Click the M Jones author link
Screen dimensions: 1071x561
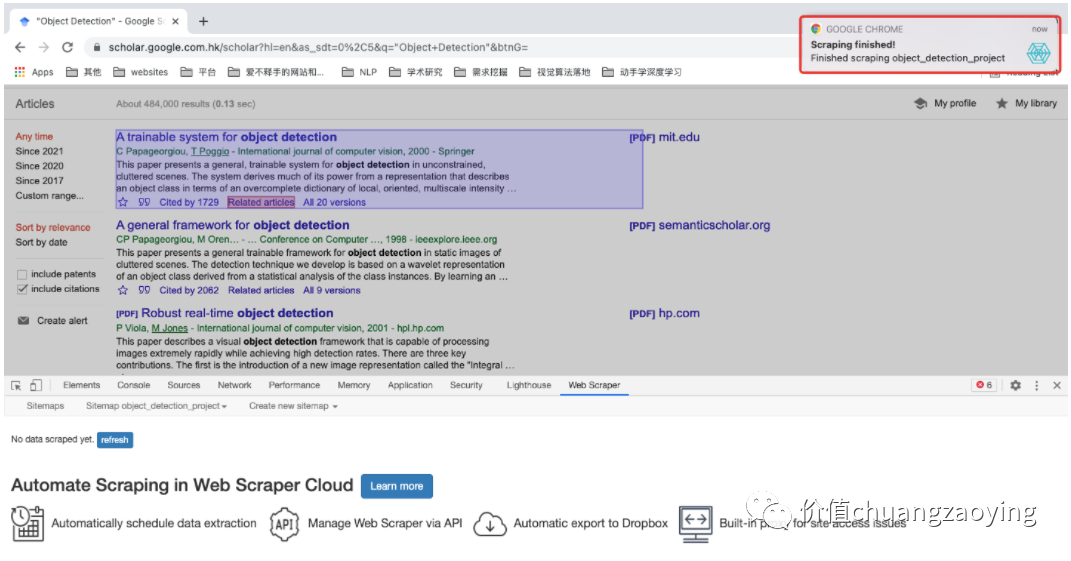(169, 329)
